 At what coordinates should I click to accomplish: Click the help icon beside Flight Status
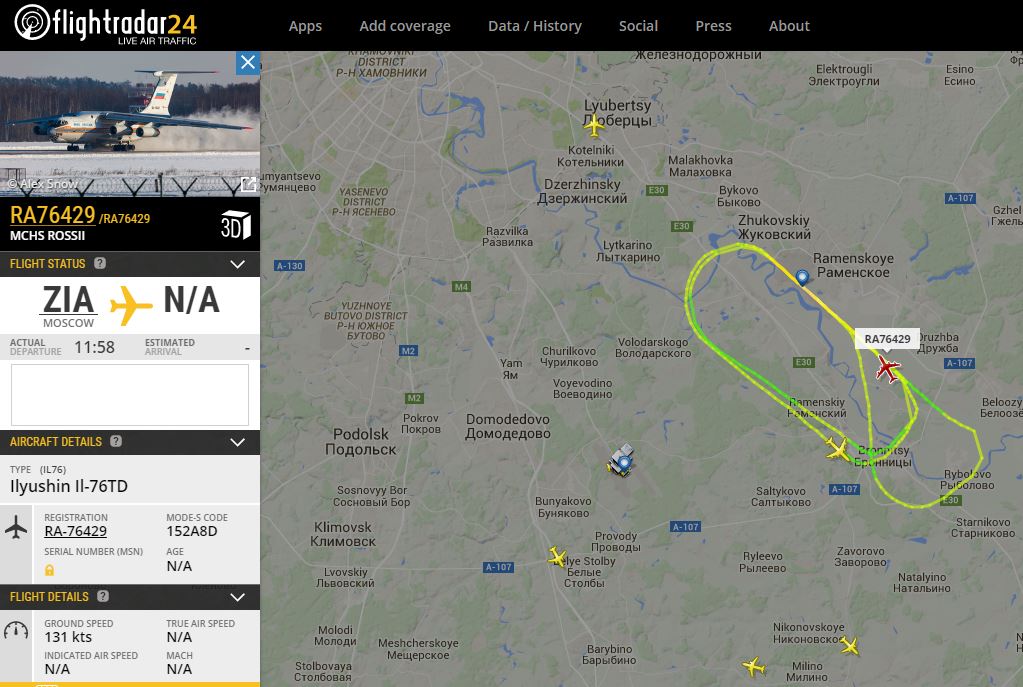click(x=100, y=263)
